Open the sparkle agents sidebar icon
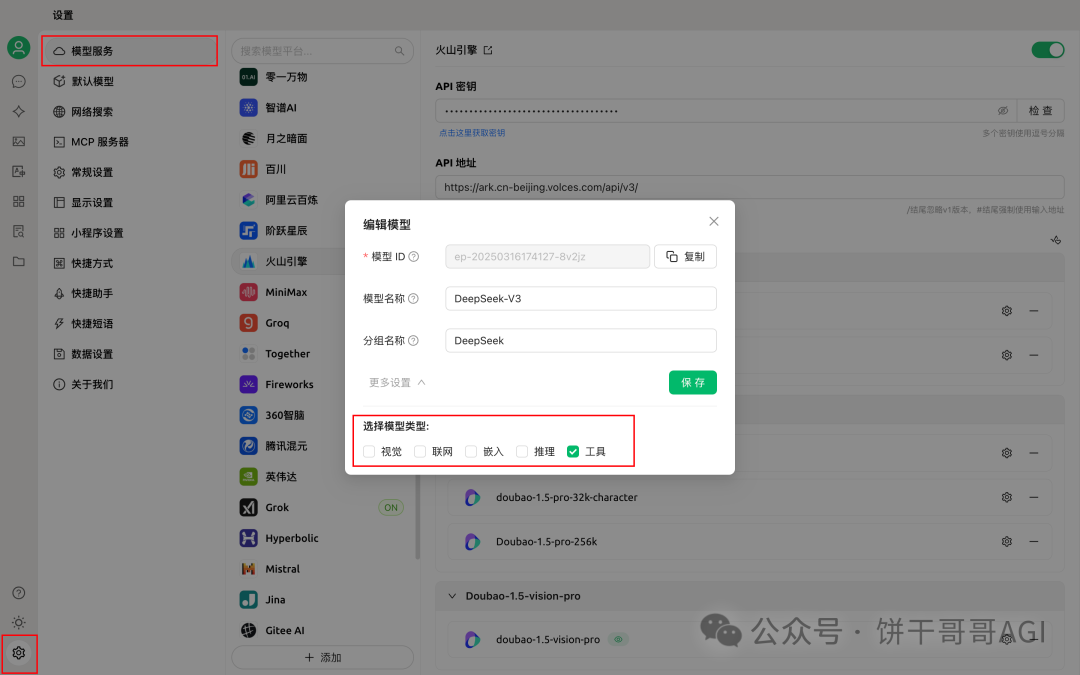Screen dimensions: 1080x675 [x=19, y=112]
